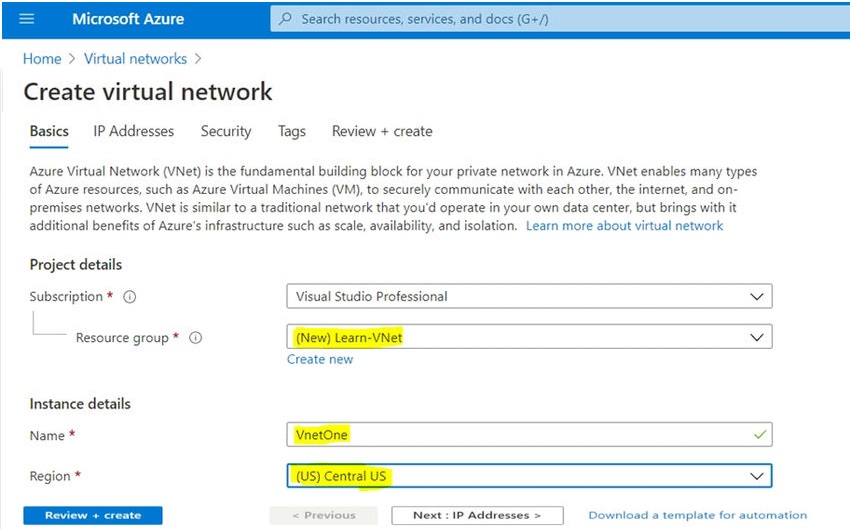
Task: Open Download a template for automation
Action: 698,515
